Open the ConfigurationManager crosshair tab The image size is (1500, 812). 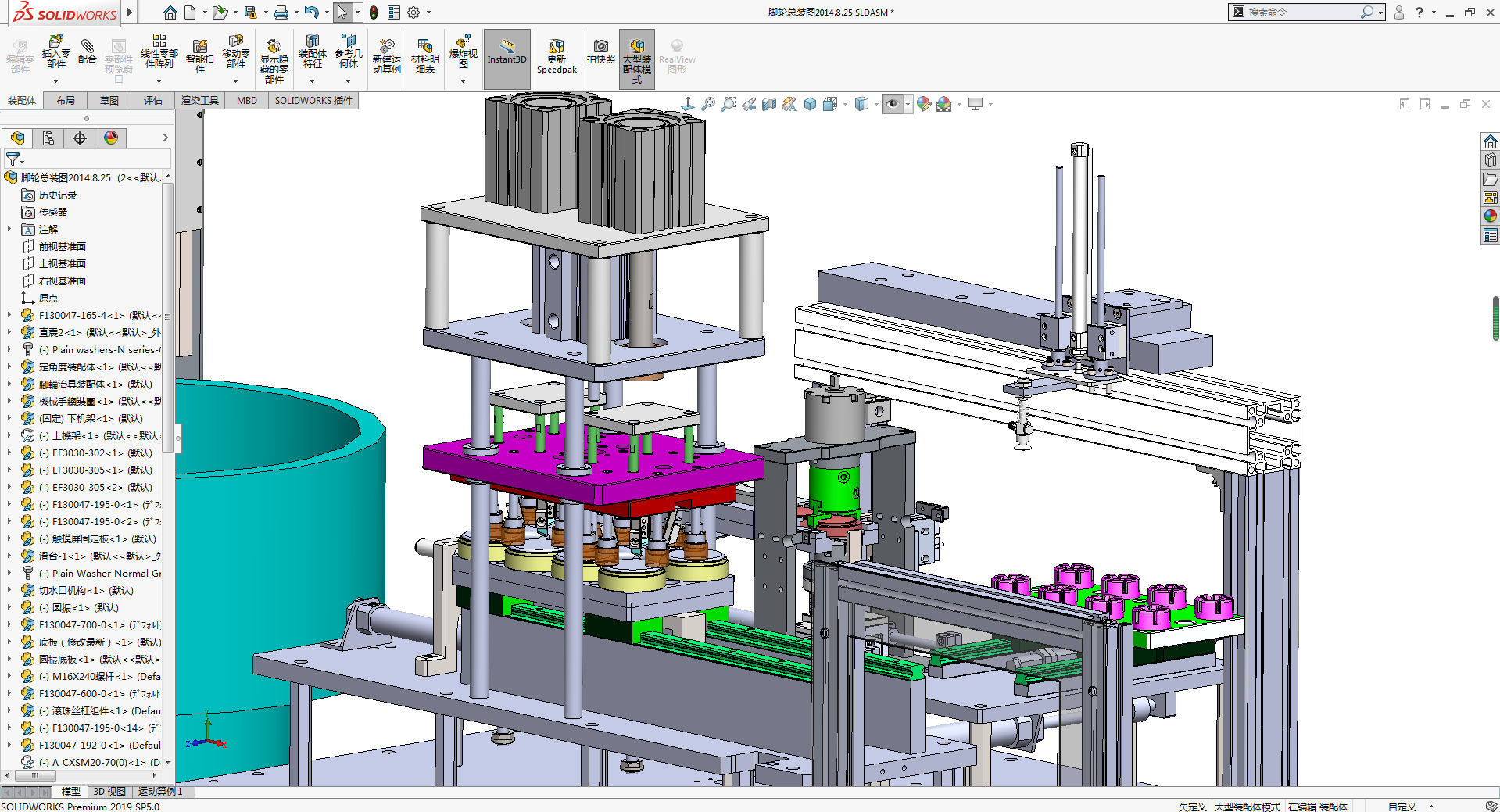pyautogui.click(x=80, y=138)
